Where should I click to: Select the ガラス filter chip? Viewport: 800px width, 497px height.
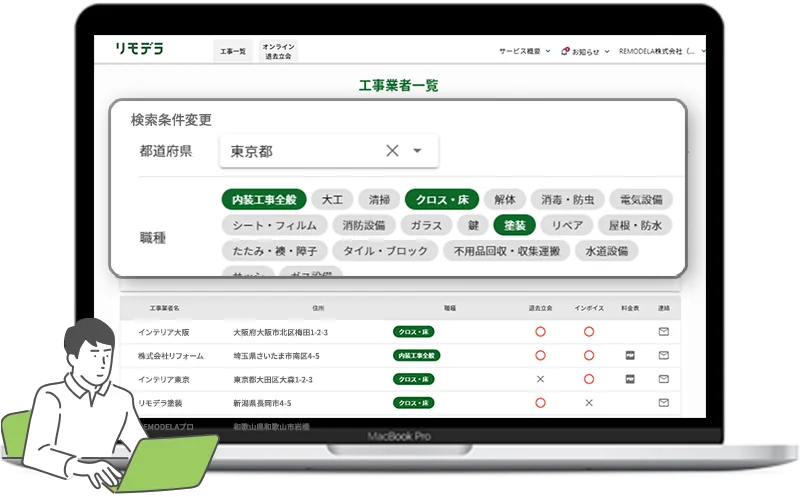coord(426,225)
